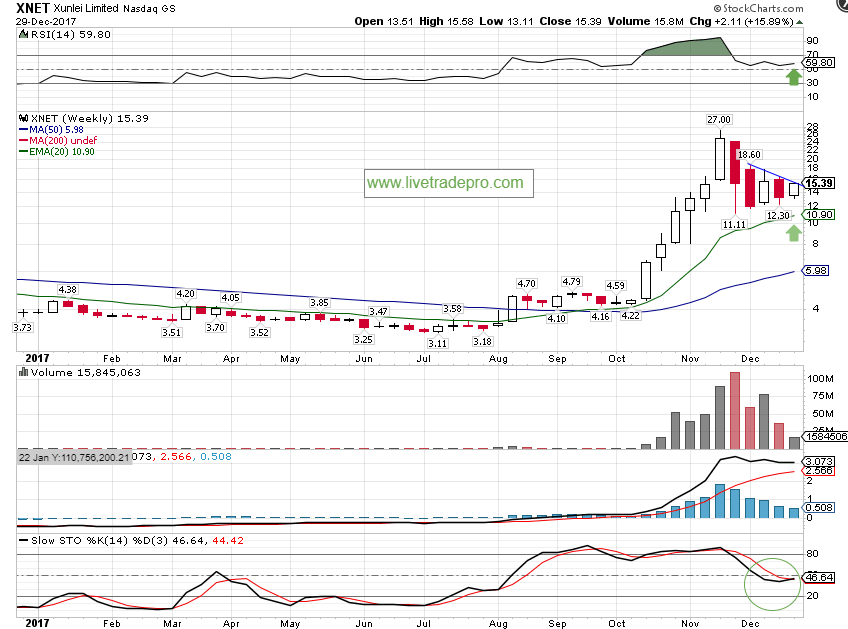The image size is (848, 629).
Task: Click the 46.64 stochastic value tag
Action: pyautogui.click(x=819, y=578)
